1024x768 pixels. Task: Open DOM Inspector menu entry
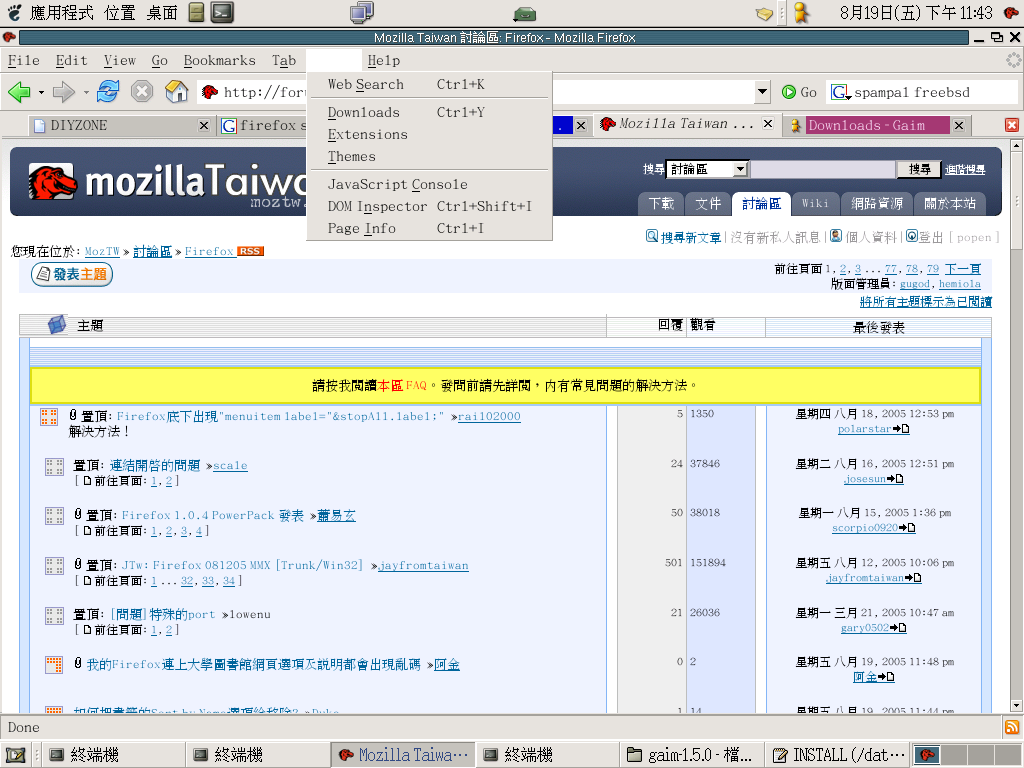coord(429,206)
